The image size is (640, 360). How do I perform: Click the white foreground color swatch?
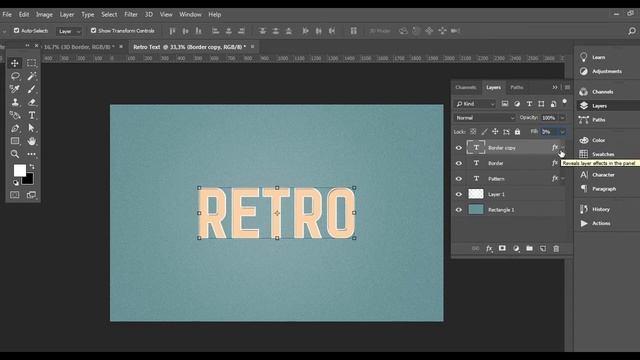point(19,170)
